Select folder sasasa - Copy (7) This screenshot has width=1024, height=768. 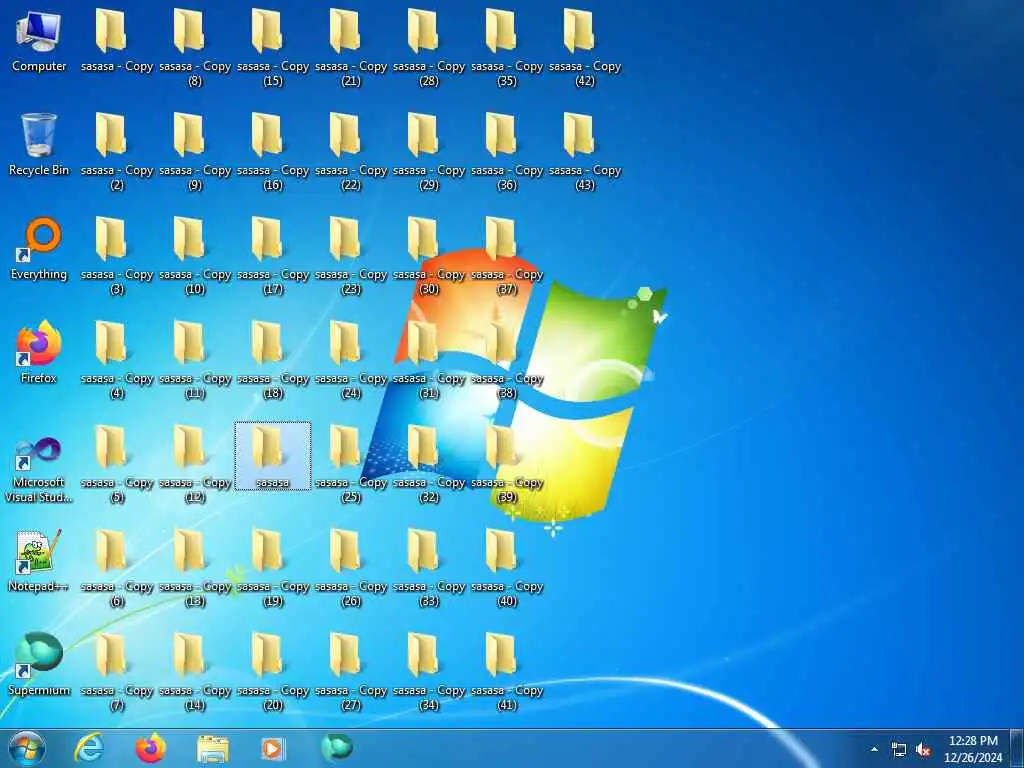click(117, 671)
